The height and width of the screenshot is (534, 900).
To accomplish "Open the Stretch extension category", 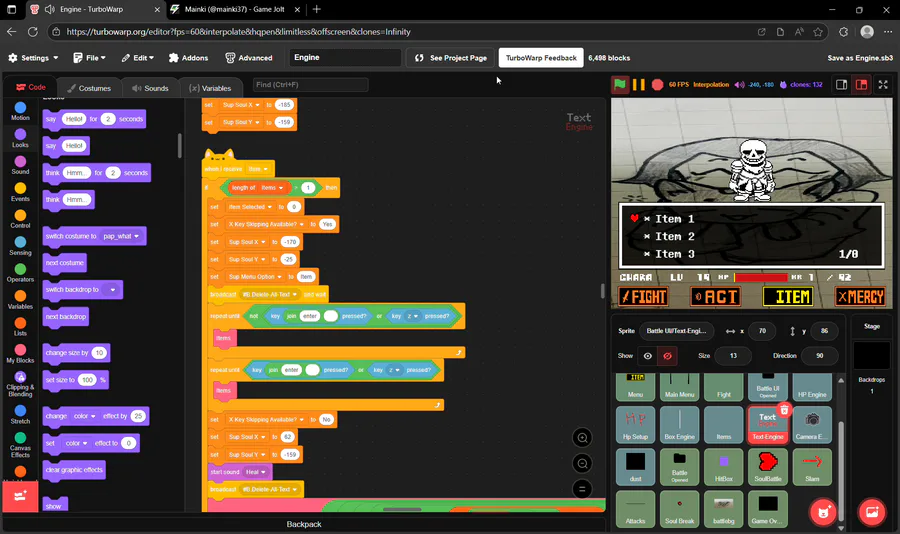I will [x=20, y=414].
